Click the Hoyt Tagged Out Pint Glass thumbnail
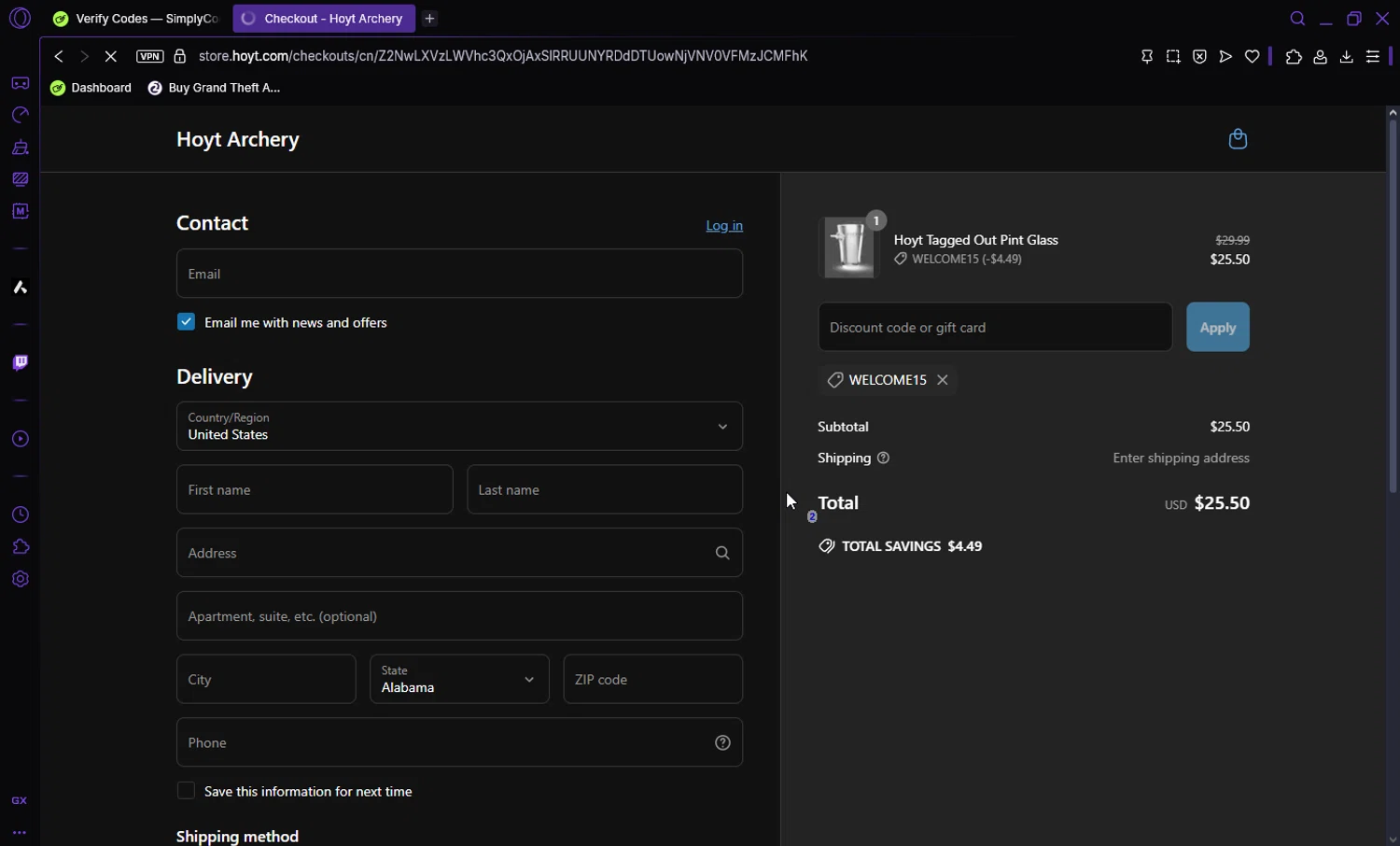The image size is (1400, 846). 849,248
